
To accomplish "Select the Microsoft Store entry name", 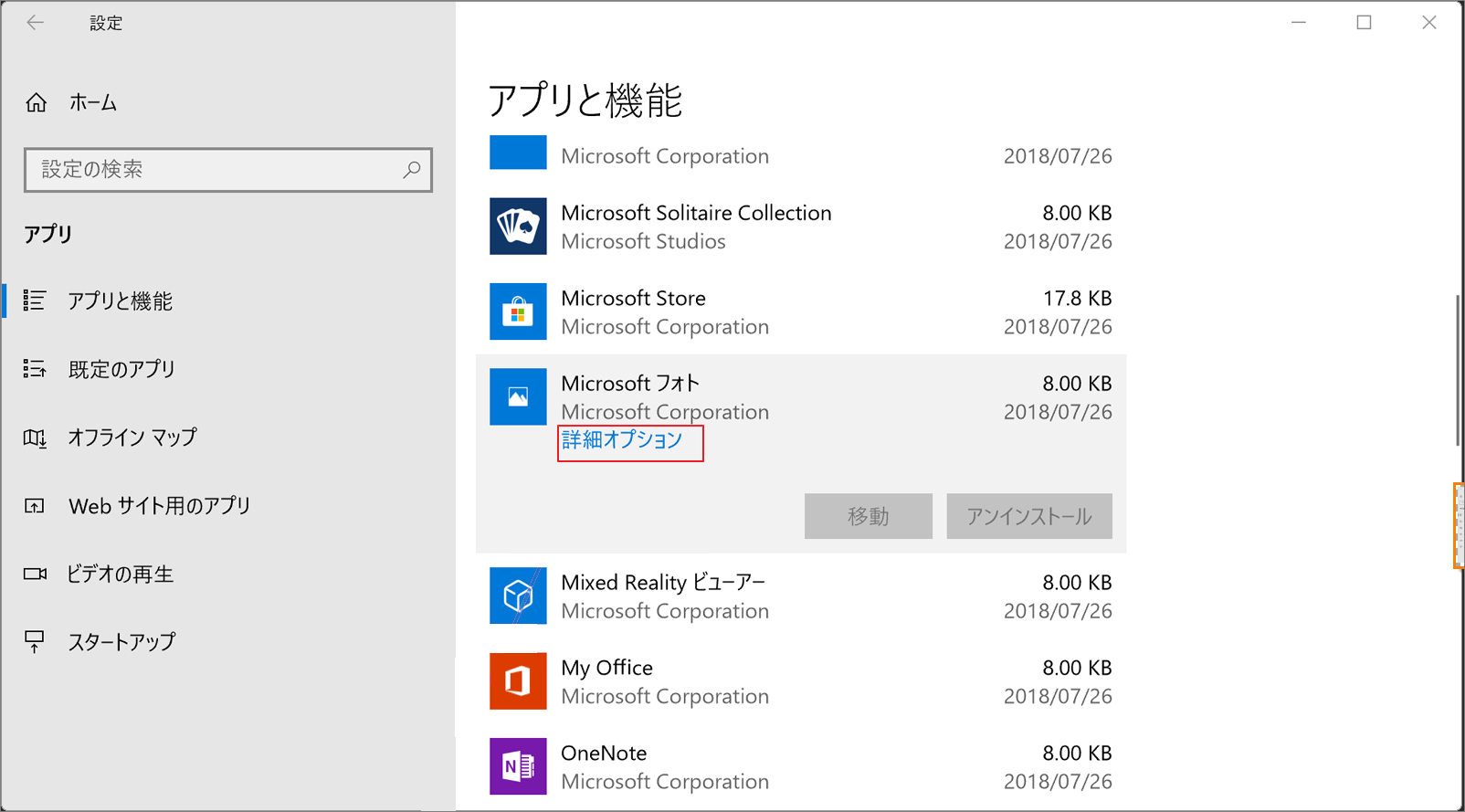I will point(633,298).
